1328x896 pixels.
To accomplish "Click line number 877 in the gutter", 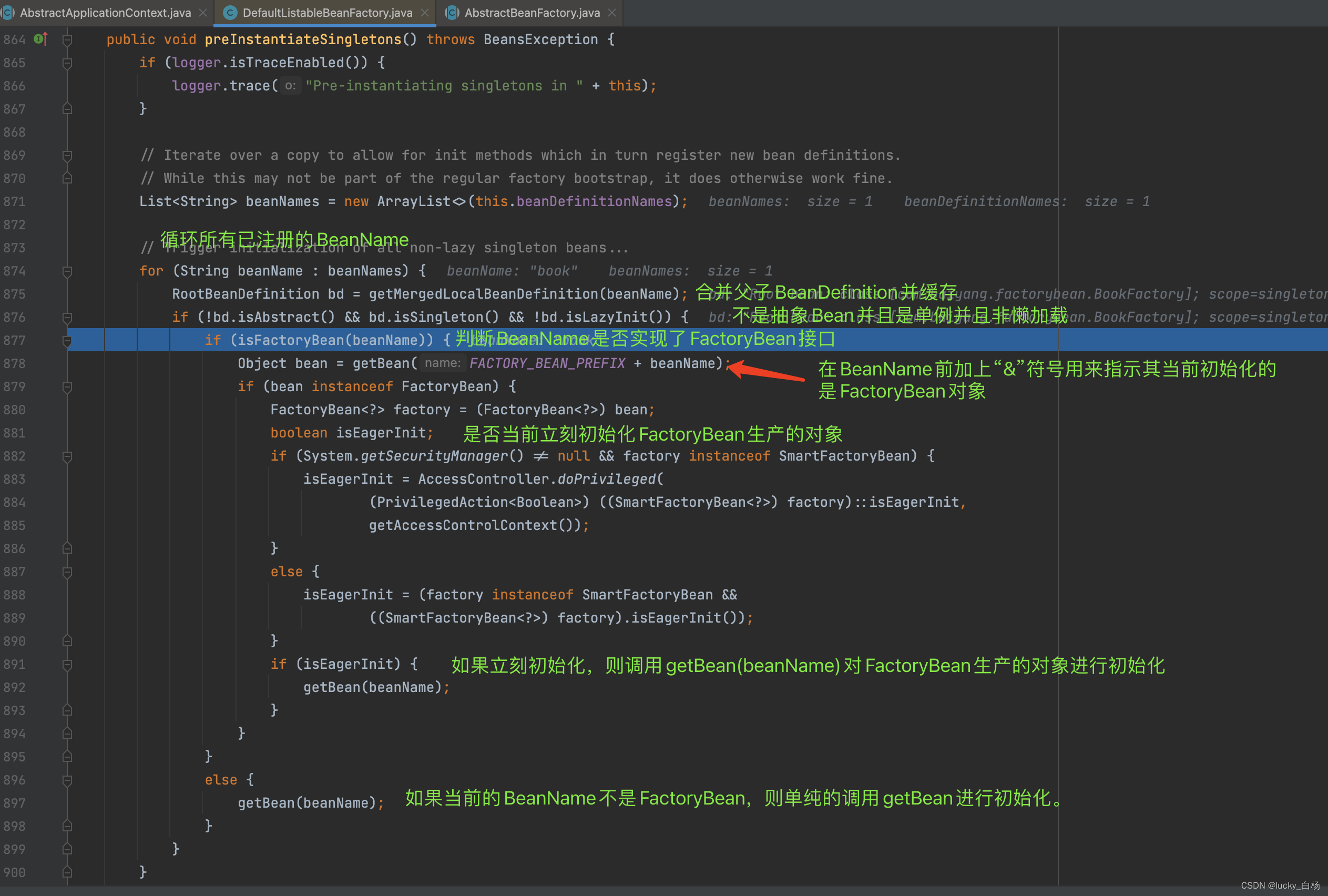I will 14,341.
